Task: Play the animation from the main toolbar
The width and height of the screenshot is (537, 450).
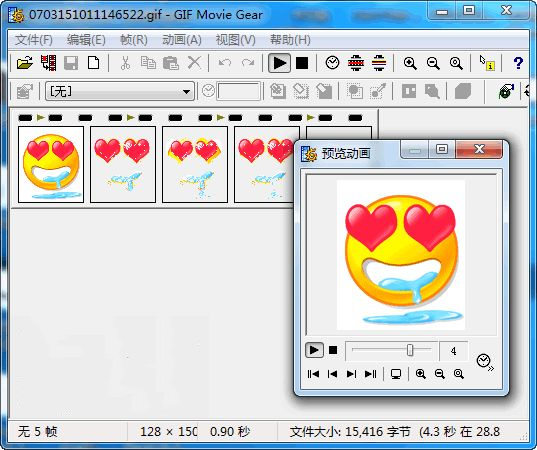Action: click(x=279, y=63)
